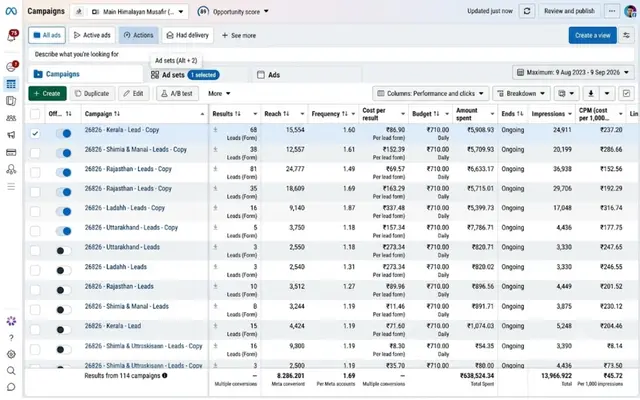
Task: Click the info icon beside Results from 114 campaigns
Action: tap(164, 376)
